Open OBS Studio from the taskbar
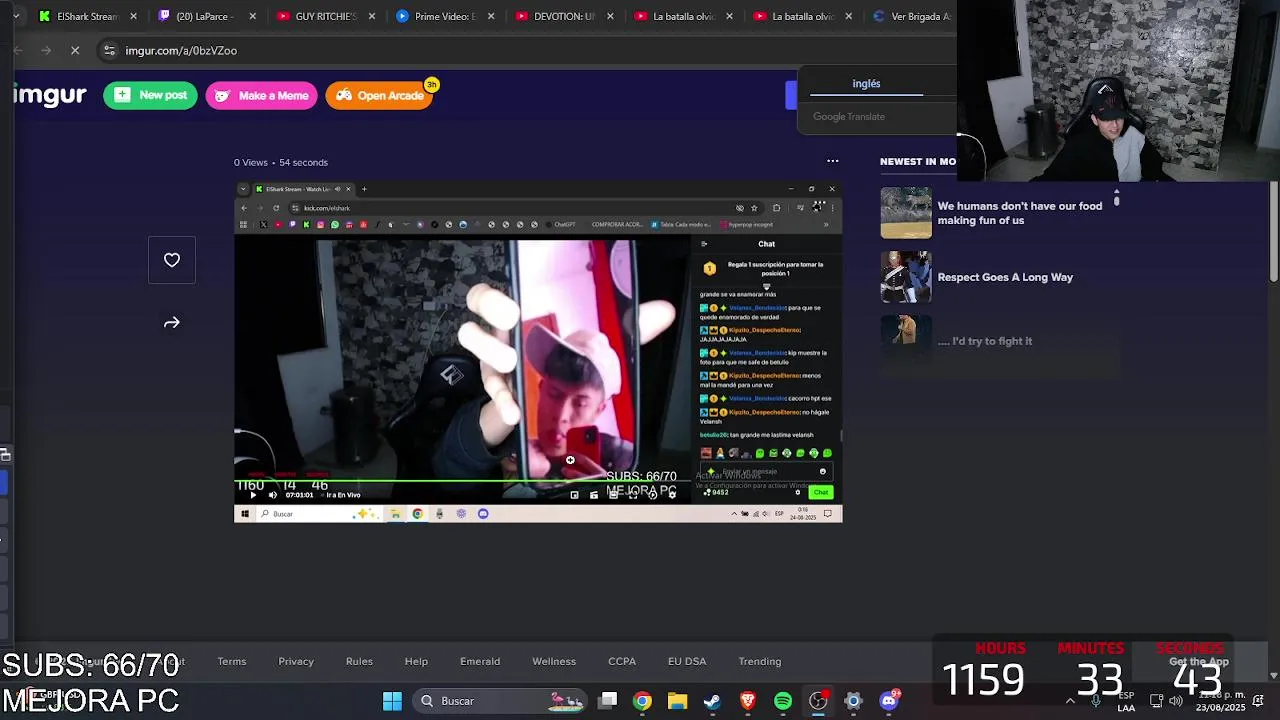1280x720 pixels. (x=818, y=701)
